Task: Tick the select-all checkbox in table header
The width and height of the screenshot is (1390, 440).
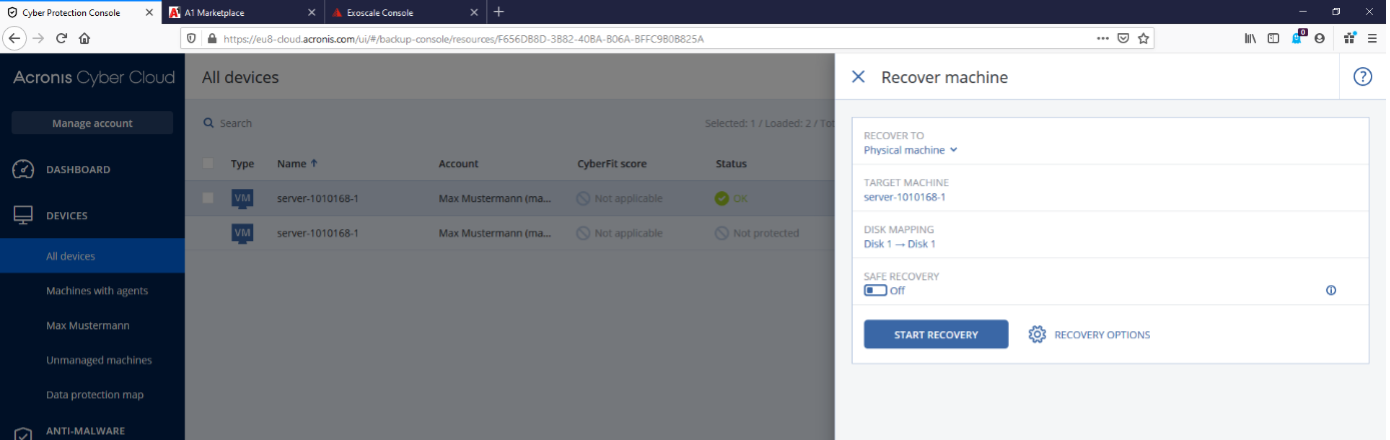Action: click(208, 163)
